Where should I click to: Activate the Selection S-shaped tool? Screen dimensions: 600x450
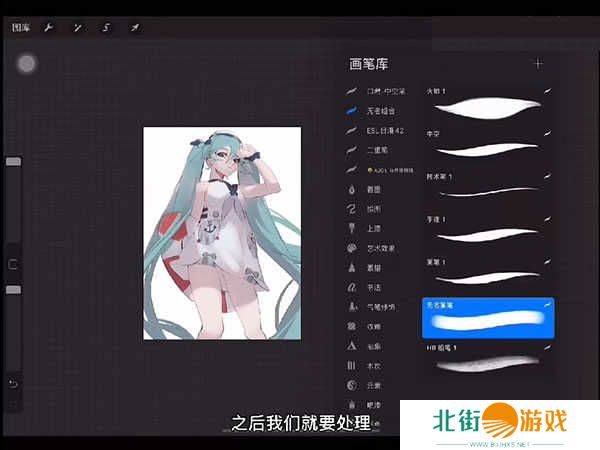105,28
